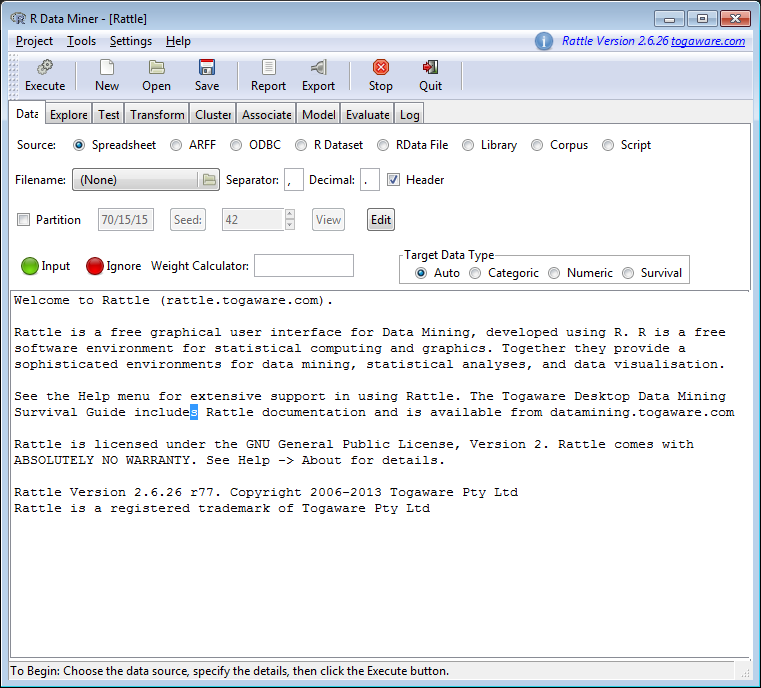Uncheck the Header checkbox

tap(394, 180)
